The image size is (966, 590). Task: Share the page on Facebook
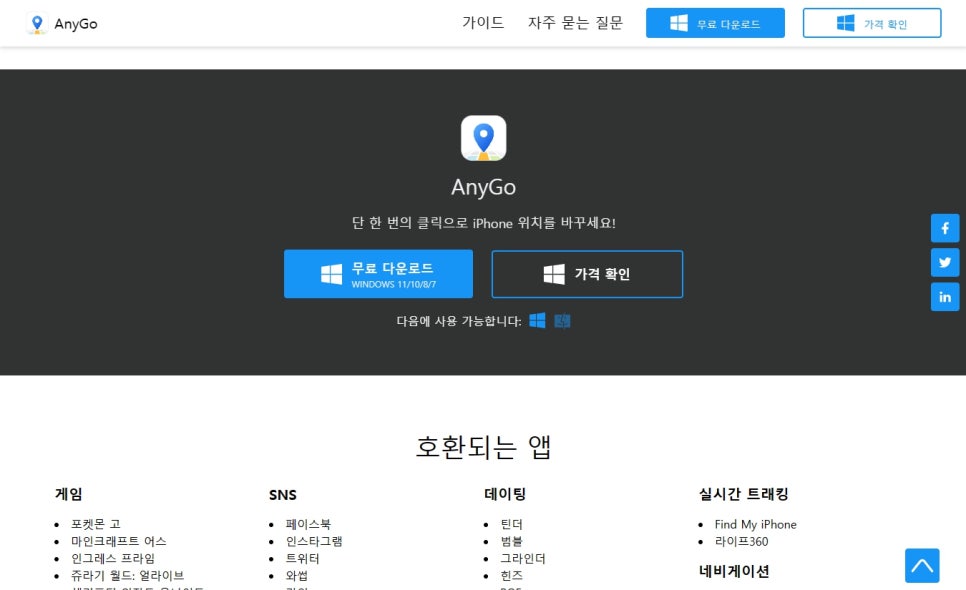(x=944, y=228)
